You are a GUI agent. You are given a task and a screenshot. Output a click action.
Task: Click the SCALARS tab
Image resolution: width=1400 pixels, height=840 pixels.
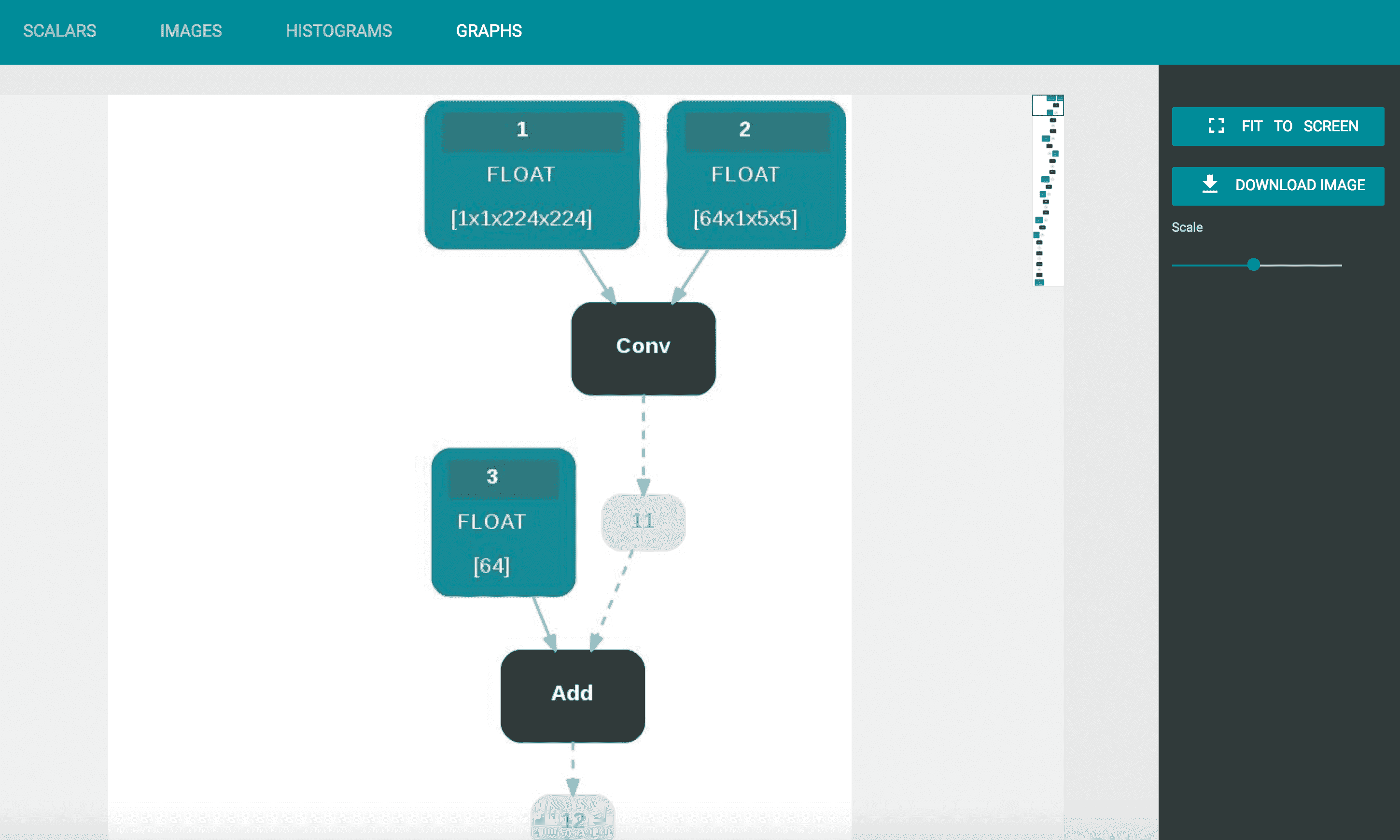pos(59,31)
